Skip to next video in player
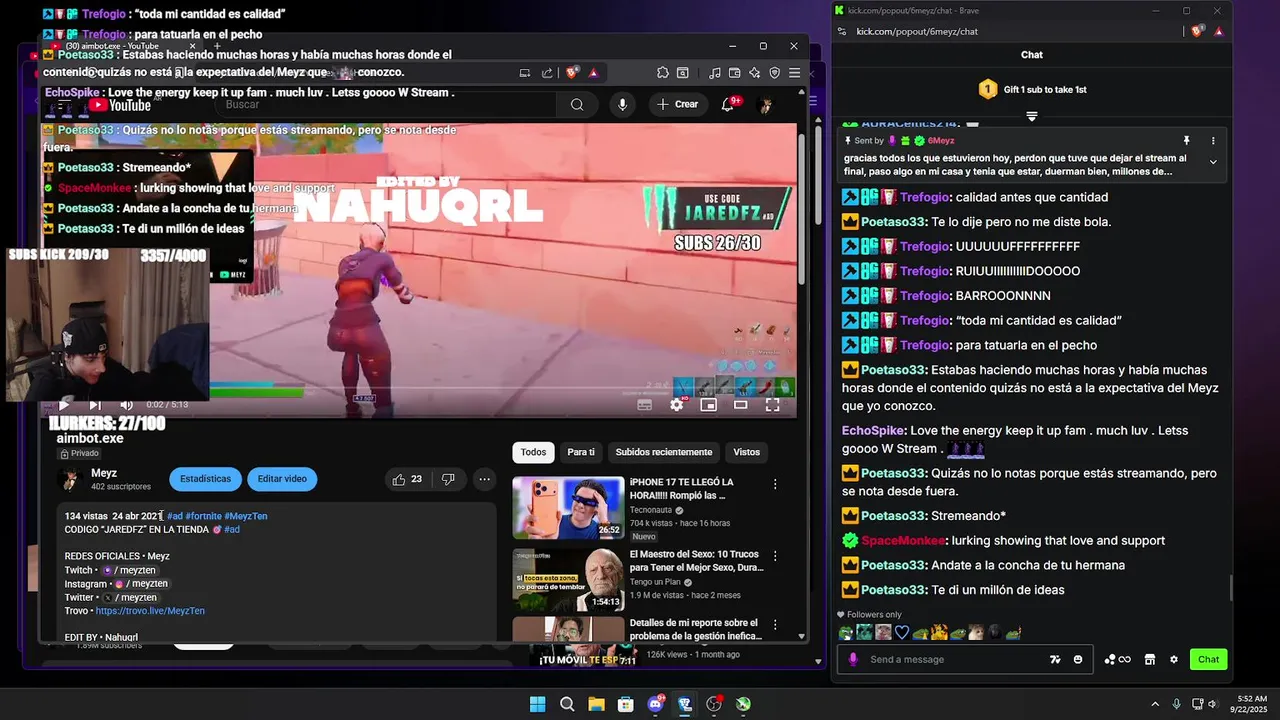The image size is (1280, 720). [x=95, y=405]
